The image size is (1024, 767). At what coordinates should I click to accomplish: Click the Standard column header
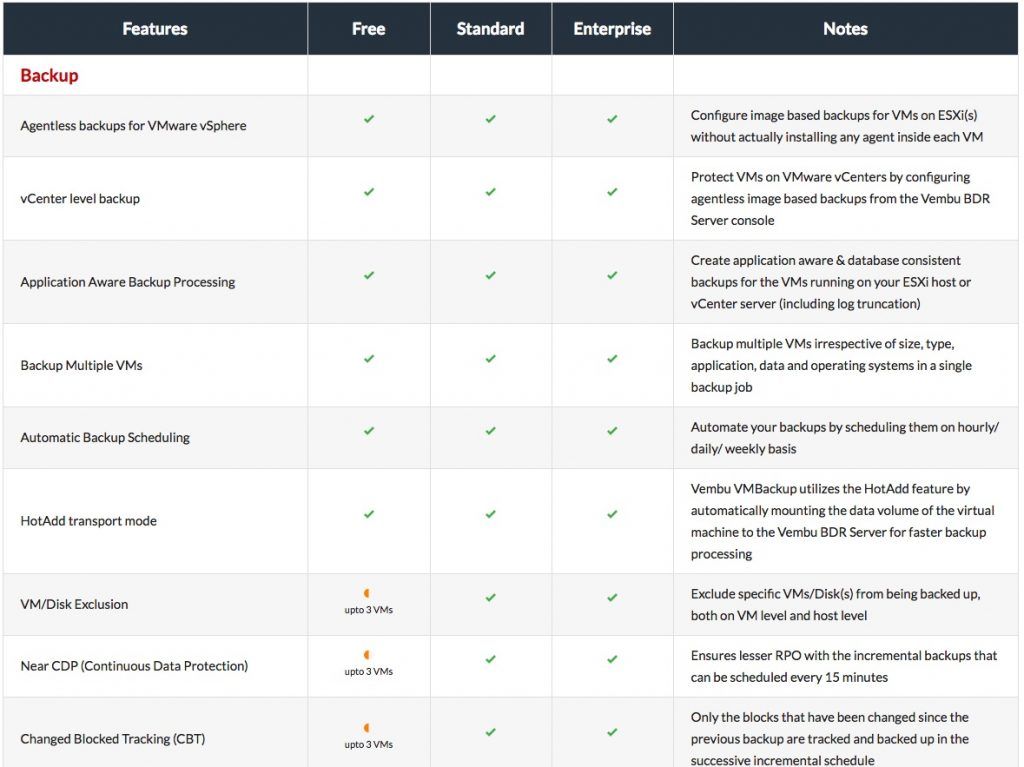[490, 29]
